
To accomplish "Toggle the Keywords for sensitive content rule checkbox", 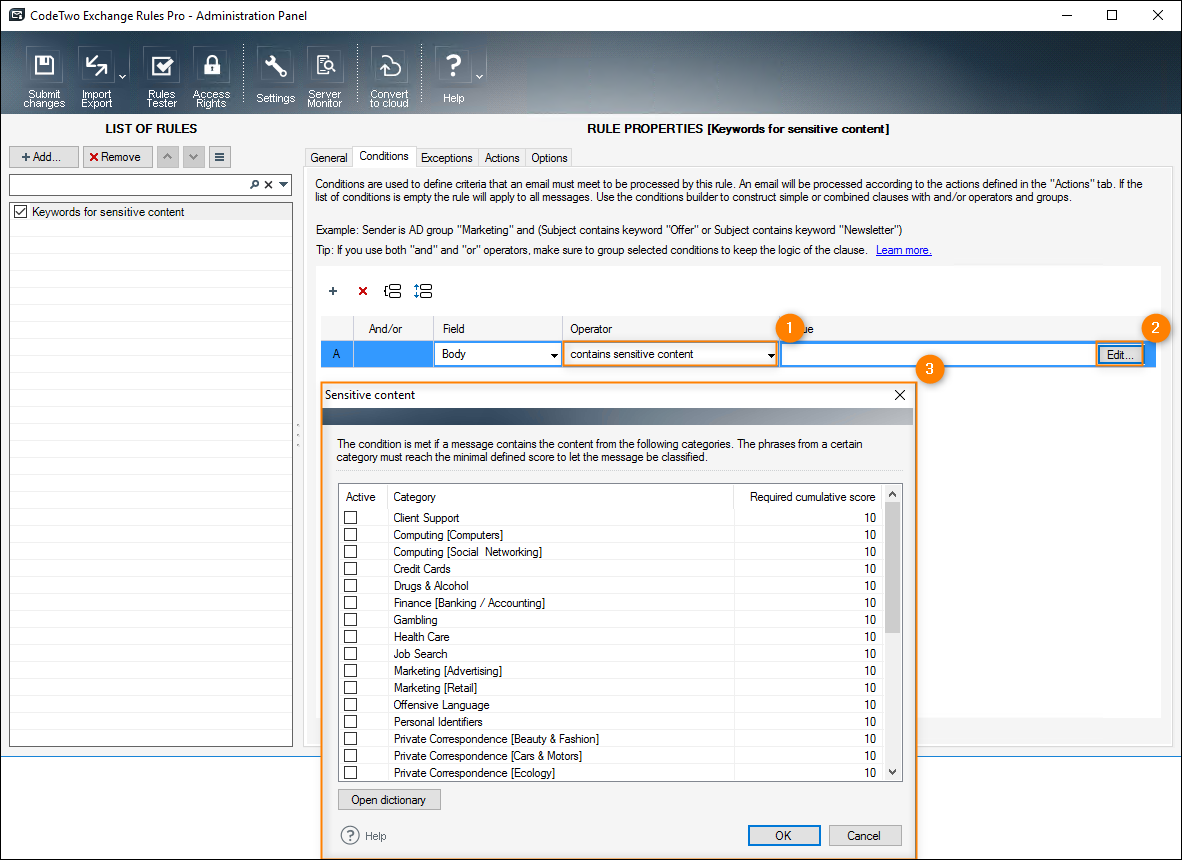I will click(20, 212).
